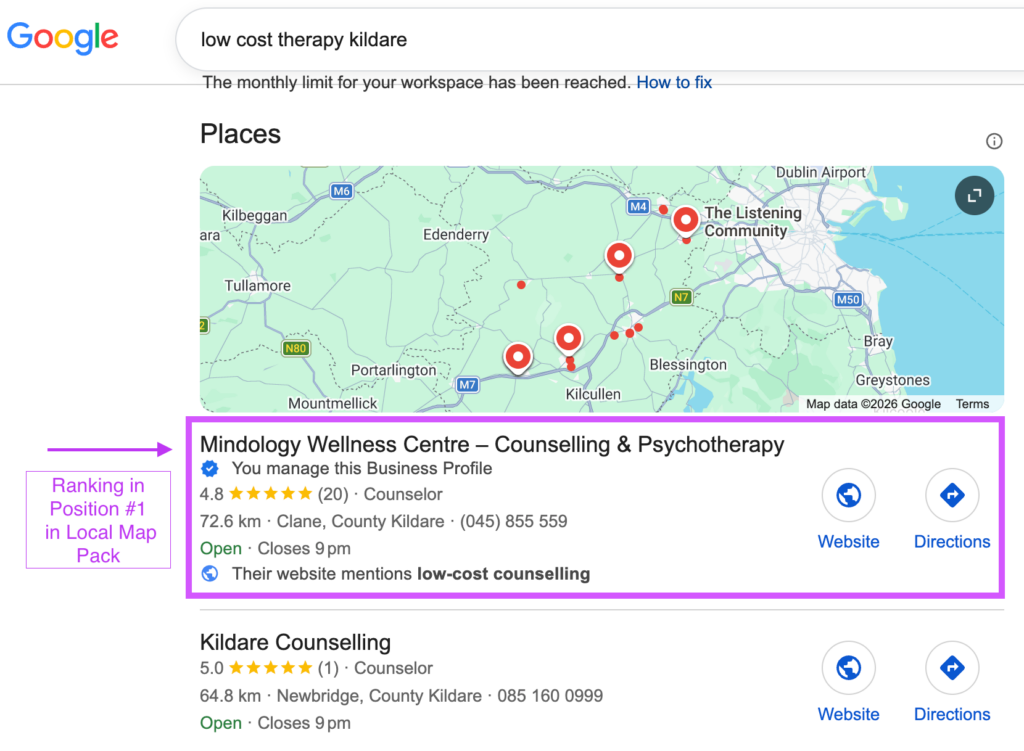Click the Mindology Website globe icon
The width and height of the screenshot is (1024, 751).
coord(848,495)
